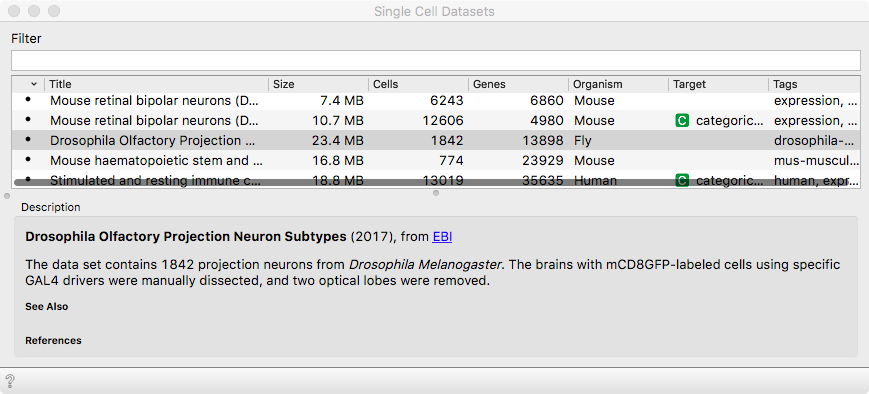Click the bullet marker in 7.4 MB row
869x394 pixels.
28,99
